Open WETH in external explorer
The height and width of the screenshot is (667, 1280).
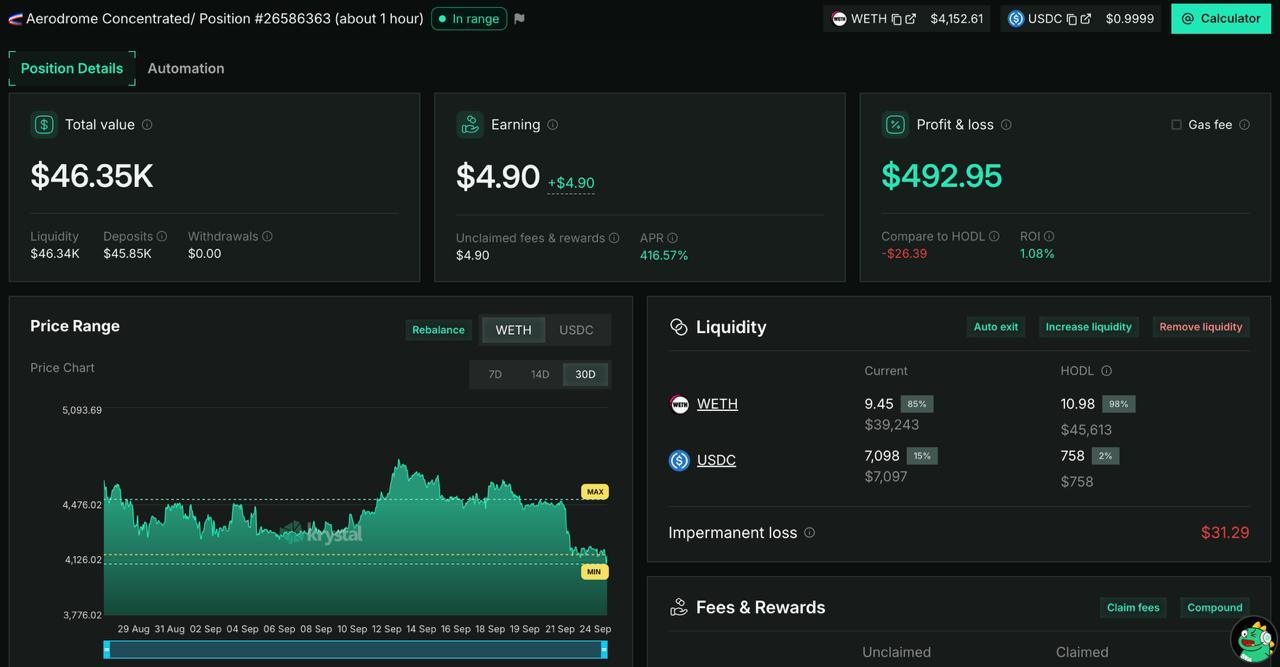[x=911, y=19]
